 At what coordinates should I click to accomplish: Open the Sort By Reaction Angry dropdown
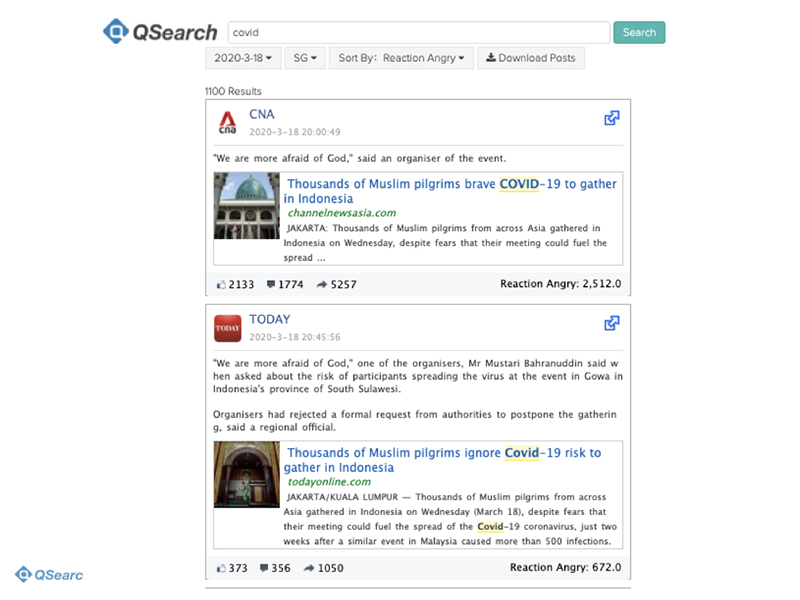tap(401, 58)
